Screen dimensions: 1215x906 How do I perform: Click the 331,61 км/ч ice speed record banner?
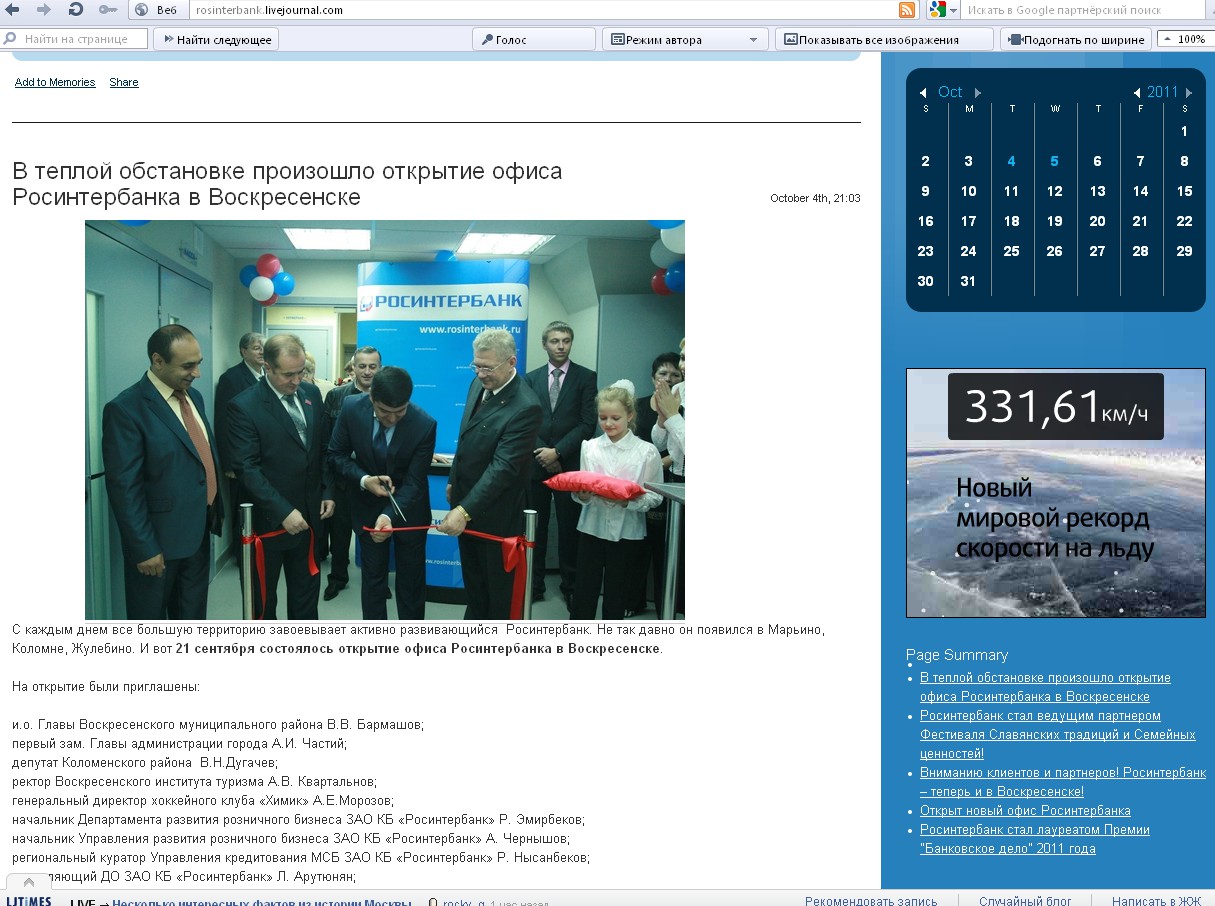(x=1055, y=493)
